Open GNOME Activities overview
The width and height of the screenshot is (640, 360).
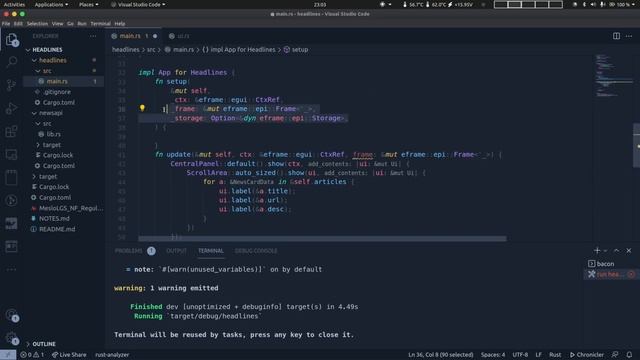tap(13, 4)
